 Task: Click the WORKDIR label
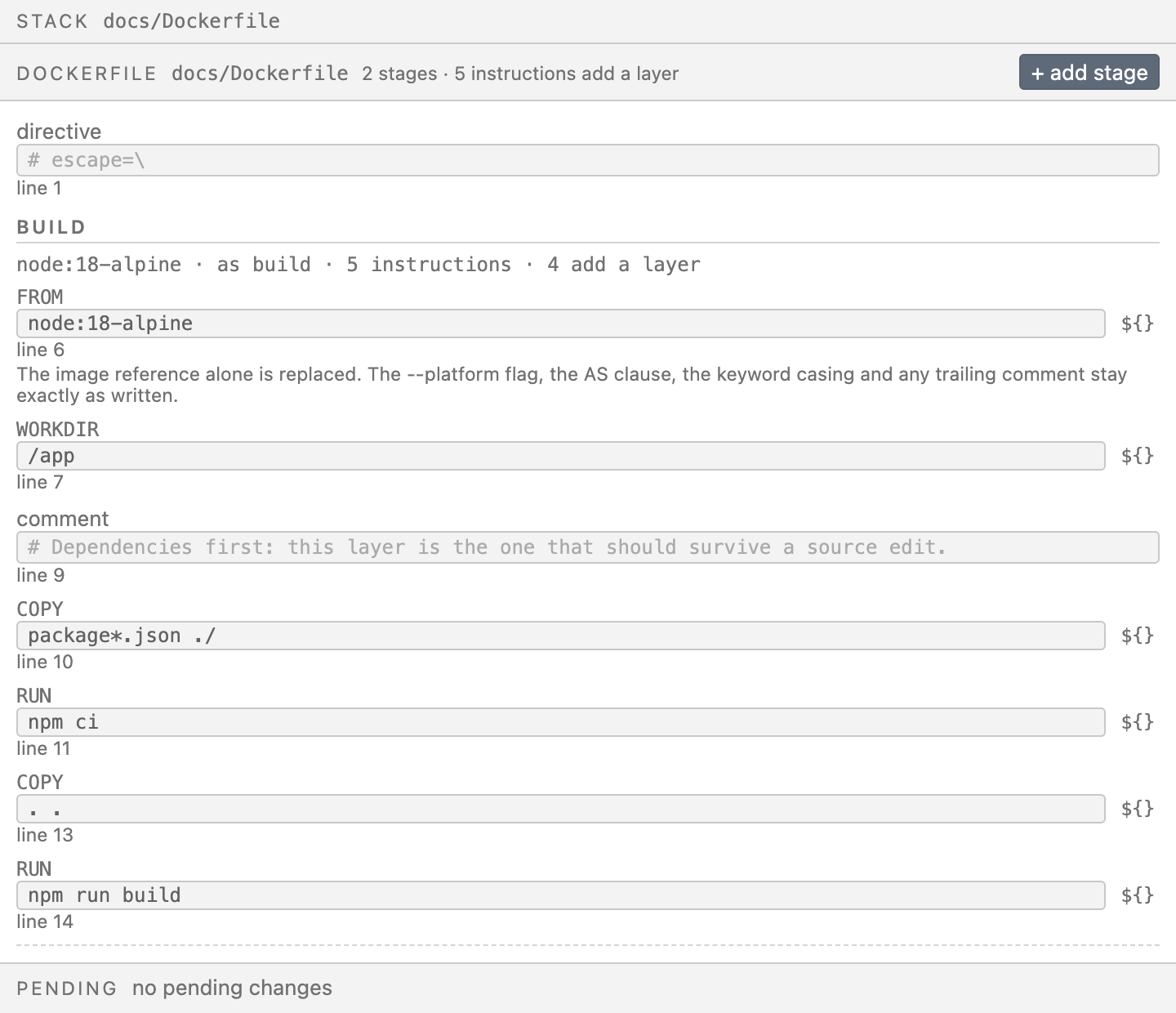point(57,429)
